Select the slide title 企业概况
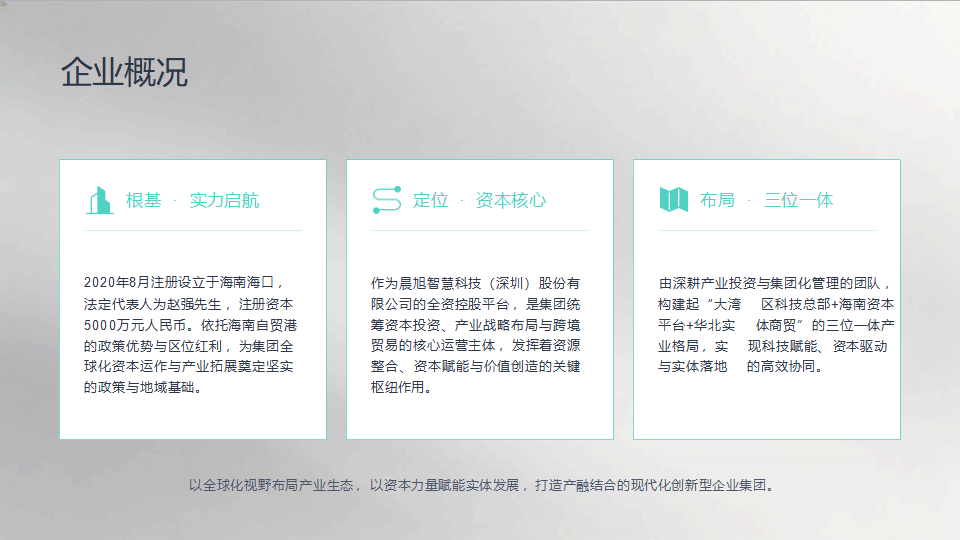This screenshot has width=960, height=540. coord(124,72)
